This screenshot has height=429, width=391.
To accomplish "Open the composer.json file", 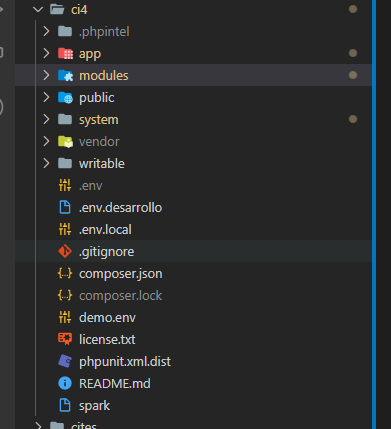I will [121, 274].
